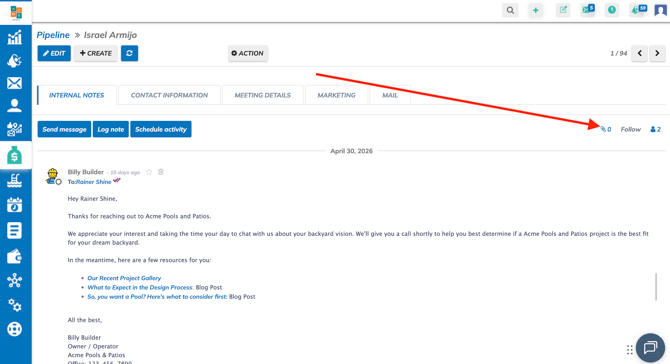The image size is (670, 364).
Task: Click Schedule activity button
Action: pos(161,129)
